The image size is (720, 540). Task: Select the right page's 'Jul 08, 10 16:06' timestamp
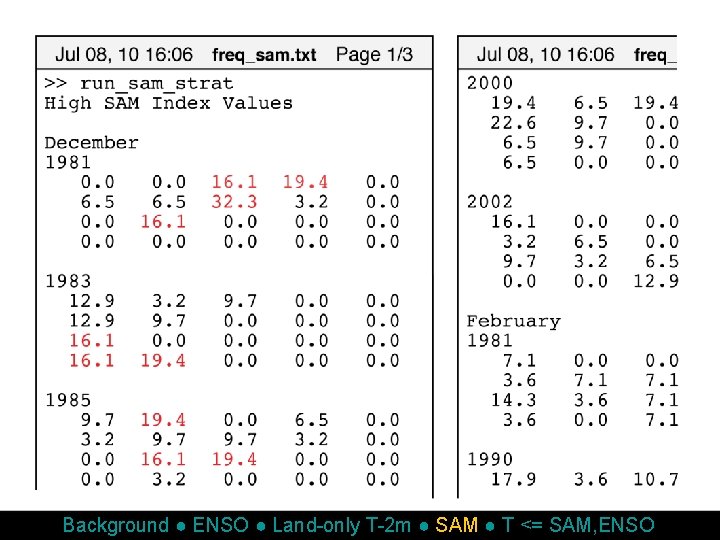(x=546, y=55)
